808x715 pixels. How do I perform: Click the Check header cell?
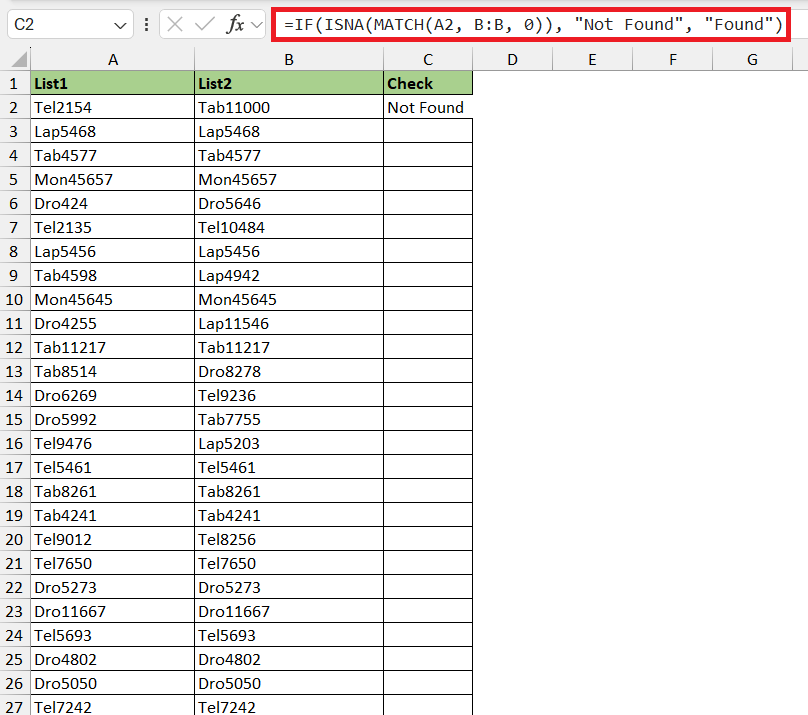[x=427, y=83]
